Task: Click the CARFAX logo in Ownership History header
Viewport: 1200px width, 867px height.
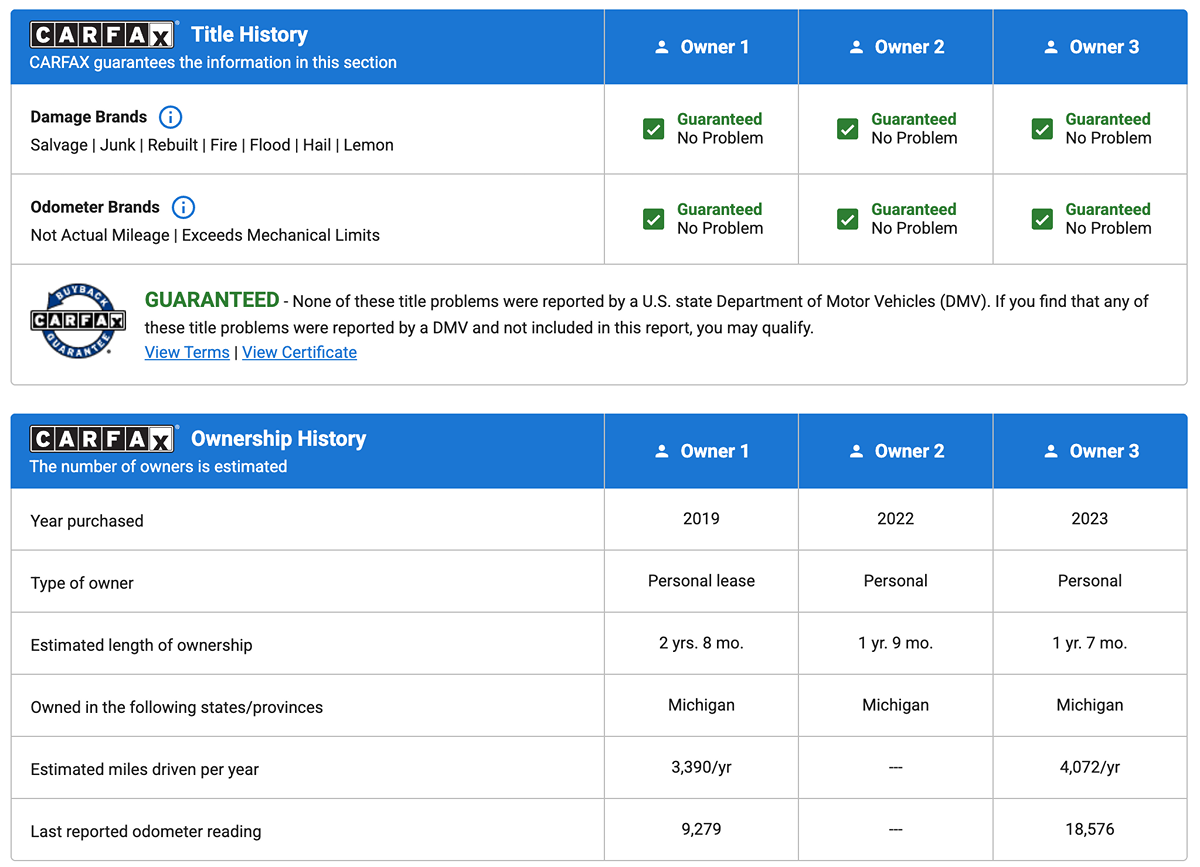Action: tap(102, 439)
